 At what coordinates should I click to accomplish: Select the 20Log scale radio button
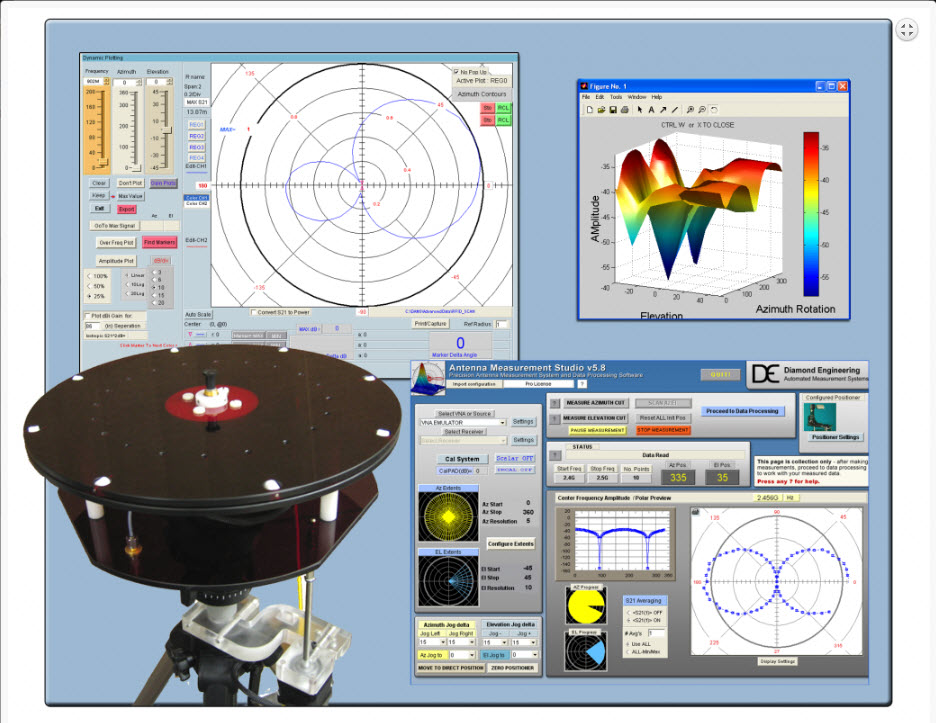[x=127, y=294]
